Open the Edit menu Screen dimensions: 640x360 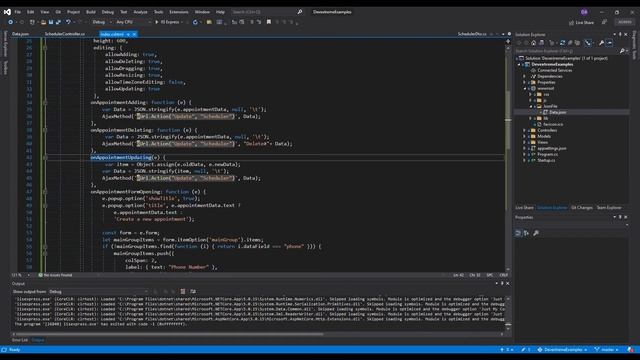(x=31, y=12)
